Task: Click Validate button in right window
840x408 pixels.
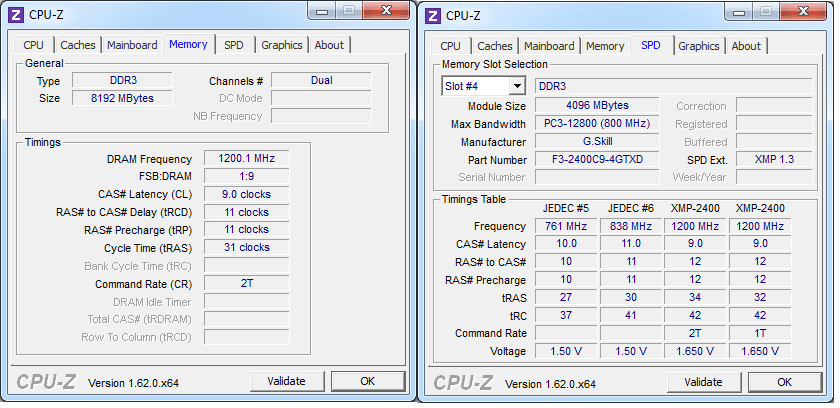Action: pos(703,382)
